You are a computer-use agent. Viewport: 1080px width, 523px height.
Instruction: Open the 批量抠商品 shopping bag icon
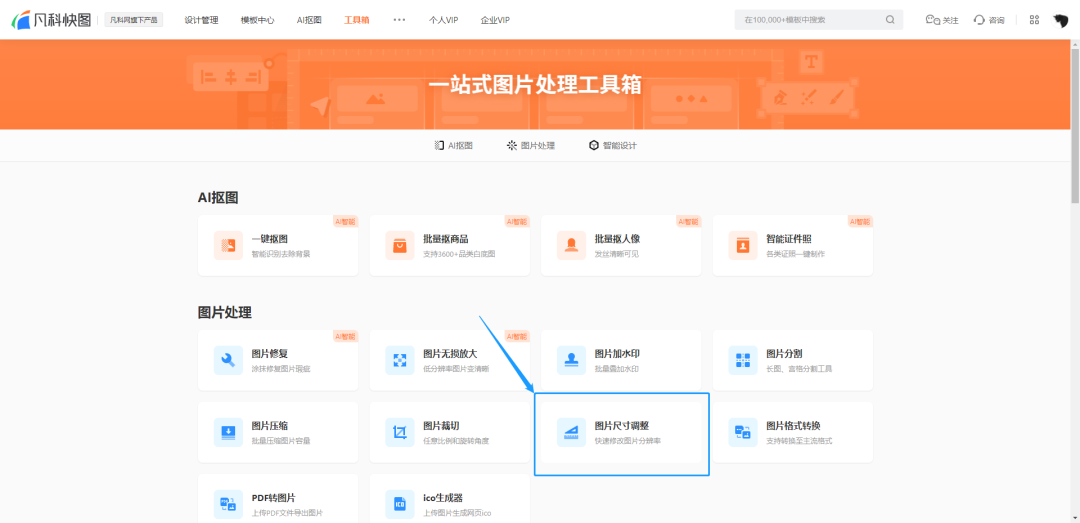tap(399, 245)
